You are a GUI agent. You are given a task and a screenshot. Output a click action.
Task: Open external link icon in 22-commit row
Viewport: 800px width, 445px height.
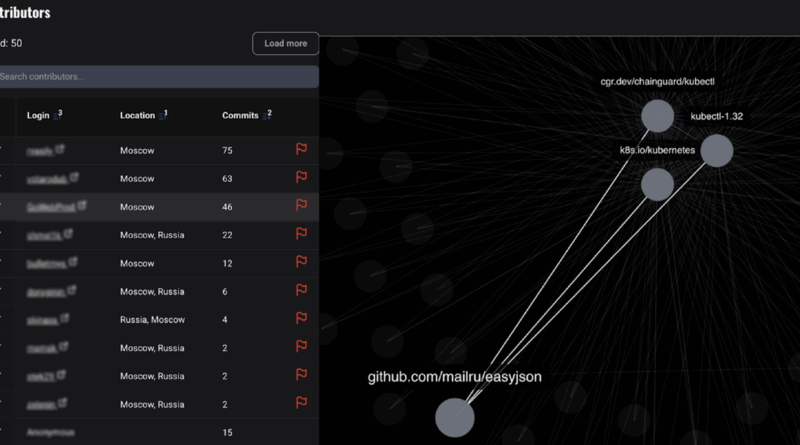coord(68,234)
